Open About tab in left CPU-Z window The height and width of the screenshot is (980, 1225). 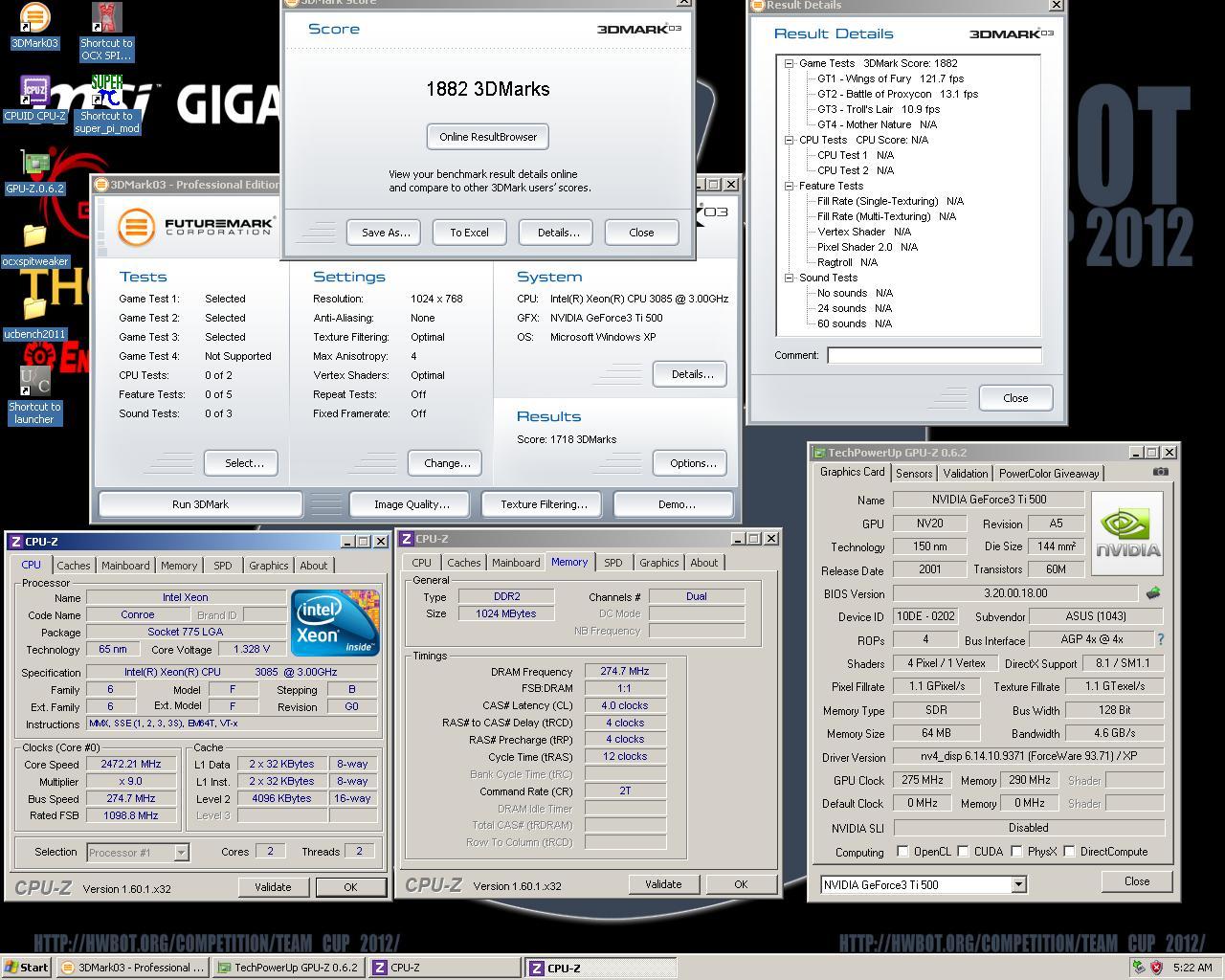click(x=314, y=566)
